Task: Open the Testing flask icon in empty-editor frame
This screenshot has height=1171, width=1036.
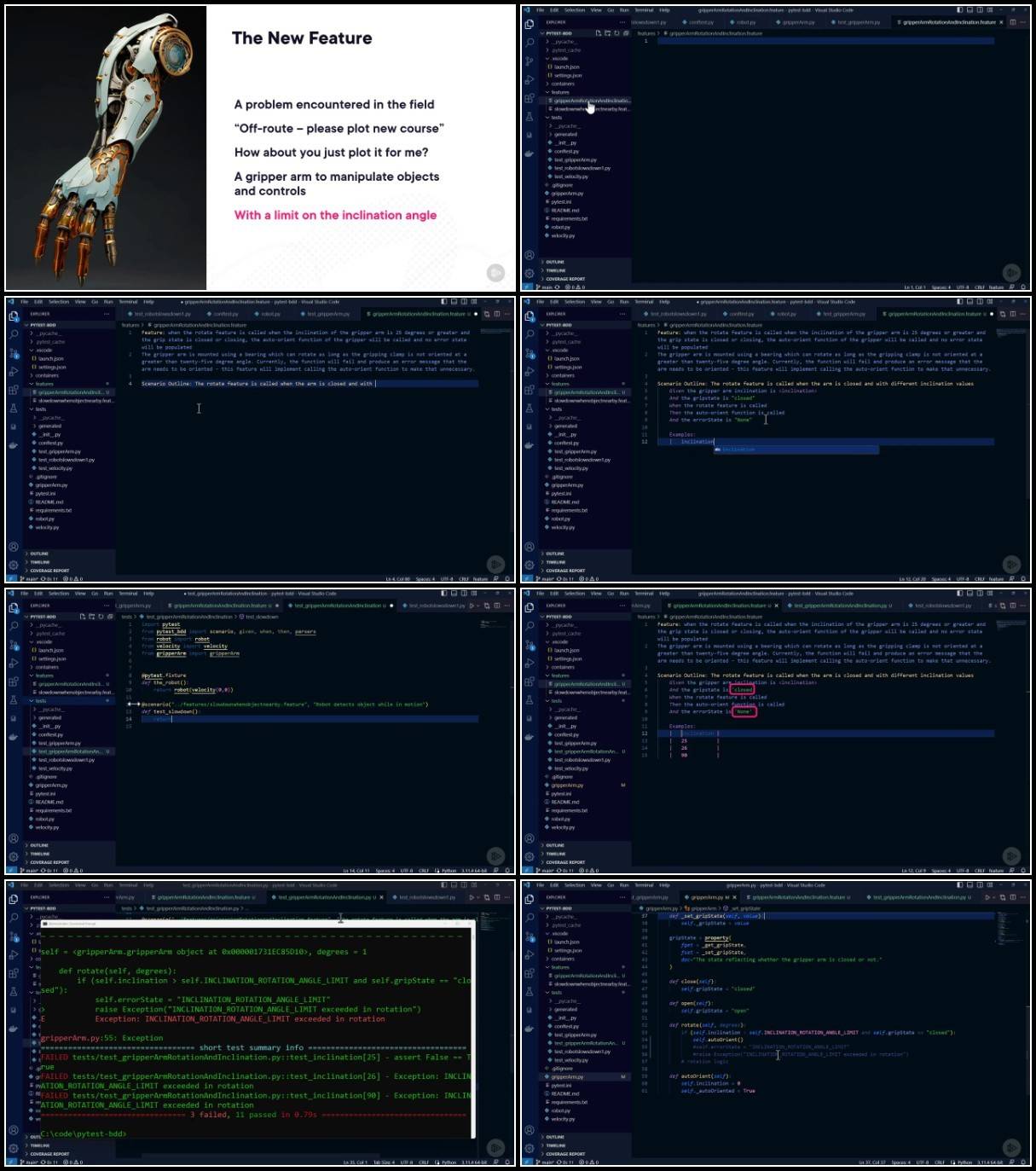Action: 530,117
